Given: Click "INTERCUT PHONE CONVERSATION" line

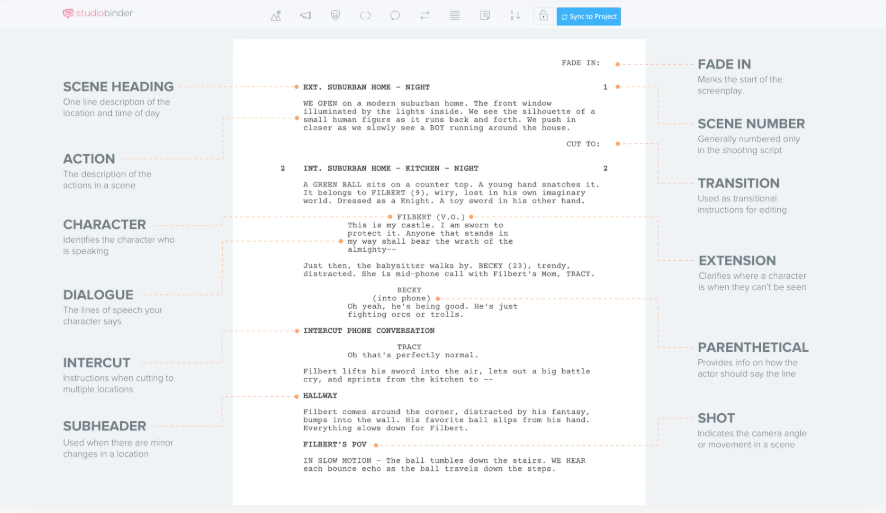Looking at the screenshot, I should [369, 331].
